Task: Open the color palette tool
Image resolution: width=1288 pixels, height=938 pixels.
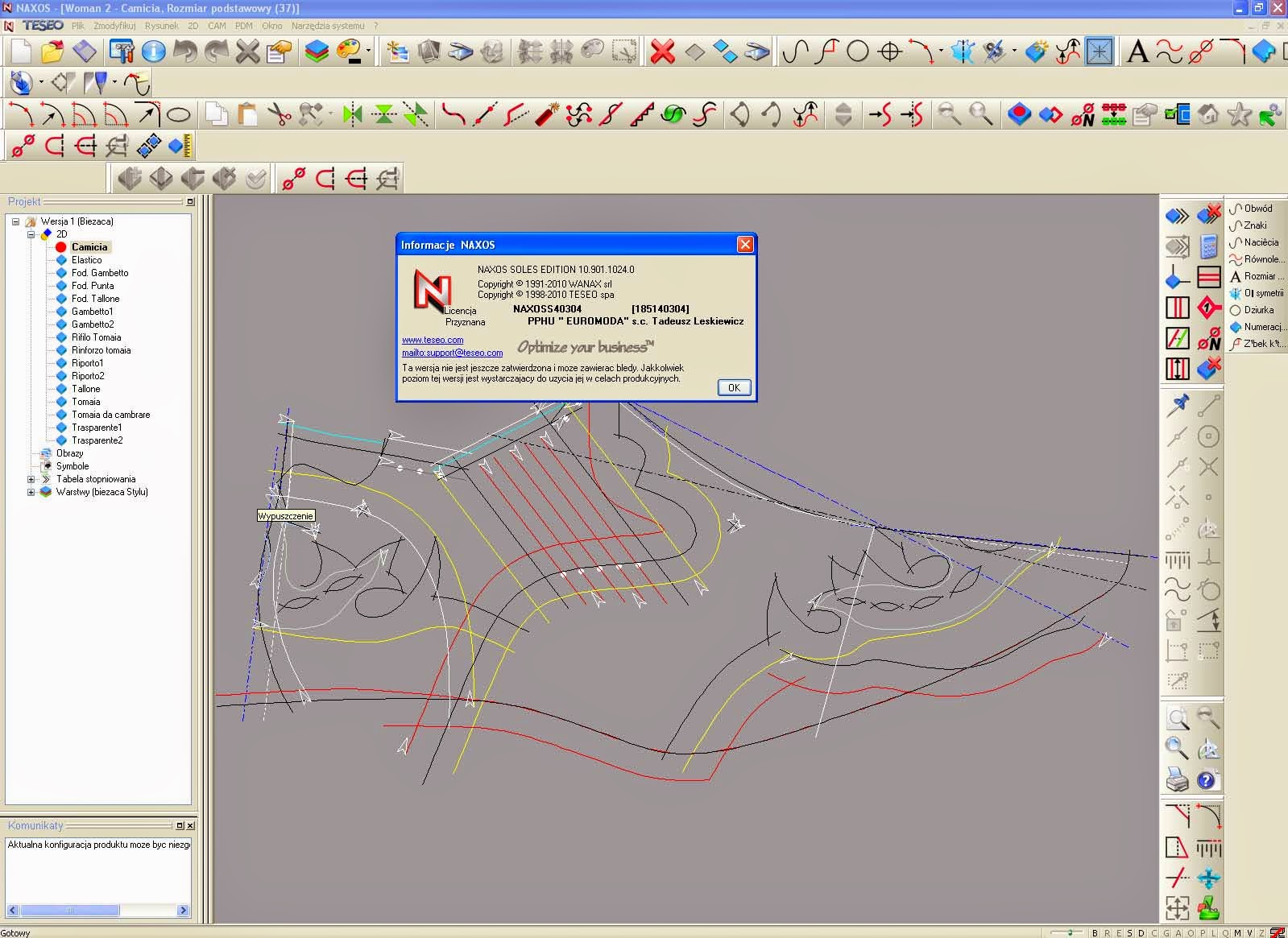Action: point(349,52)
